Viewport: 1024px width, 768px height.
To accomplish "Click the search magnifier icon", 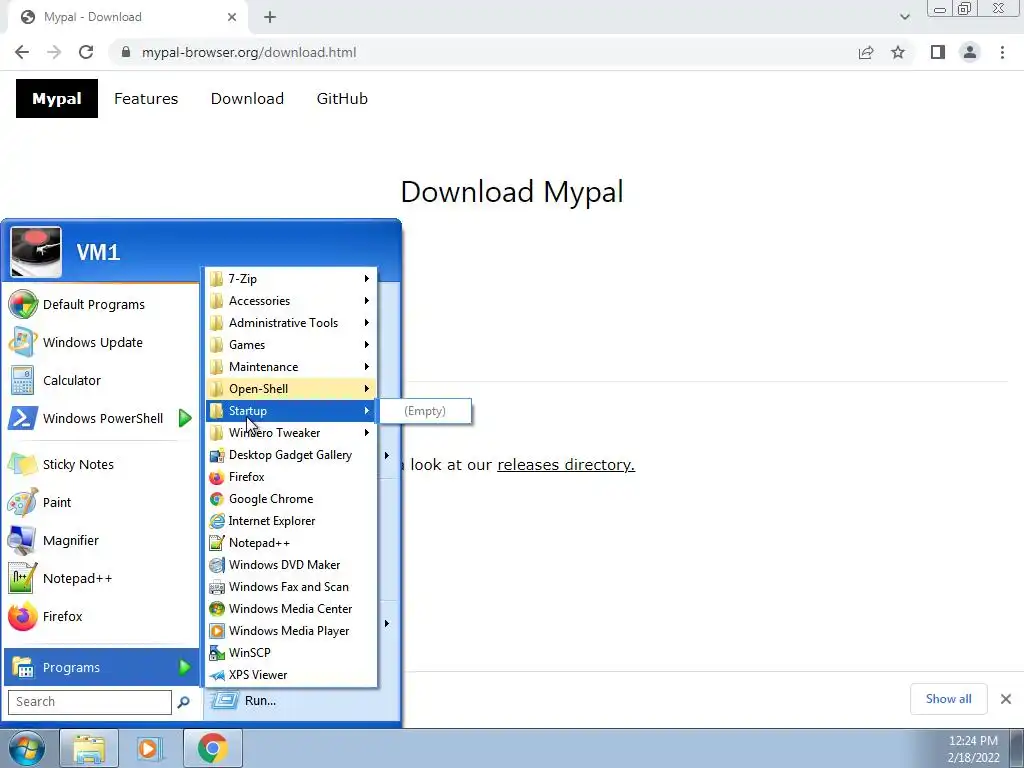I will tap(184, 702).
